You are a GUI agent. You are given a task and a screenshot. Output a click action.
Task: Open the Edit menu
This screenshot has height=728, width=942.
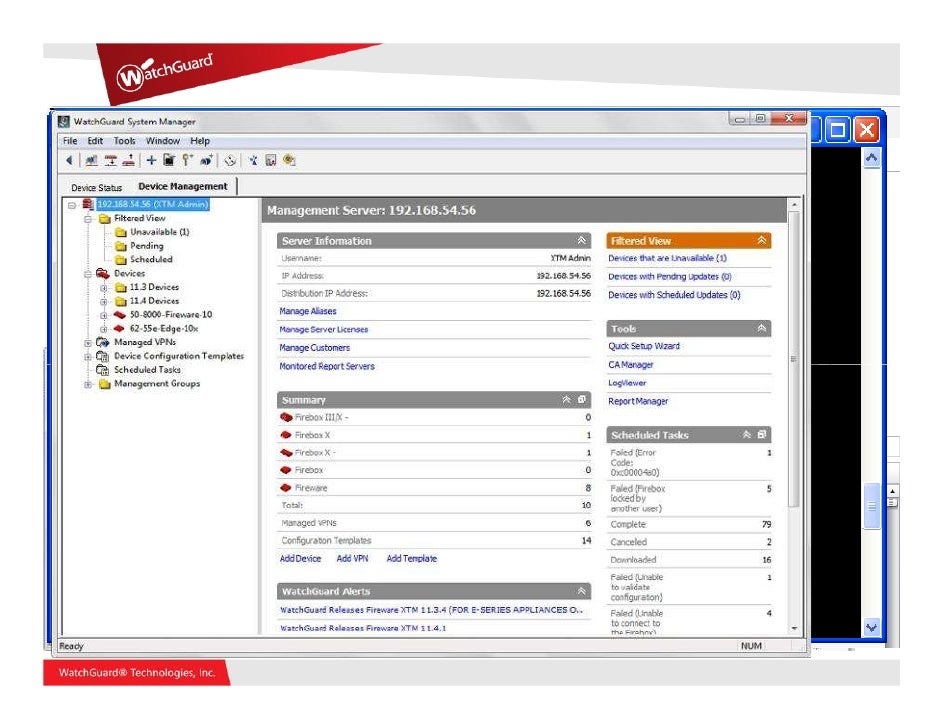point(95,141)
